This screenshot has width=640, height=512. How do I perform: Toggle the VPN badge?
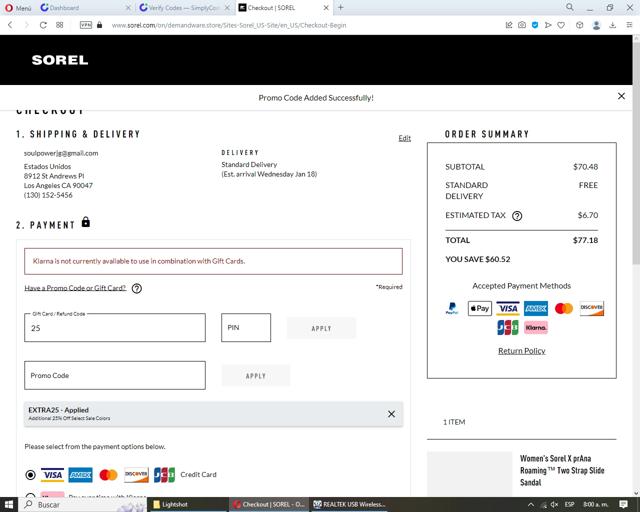tap(86, 25)
